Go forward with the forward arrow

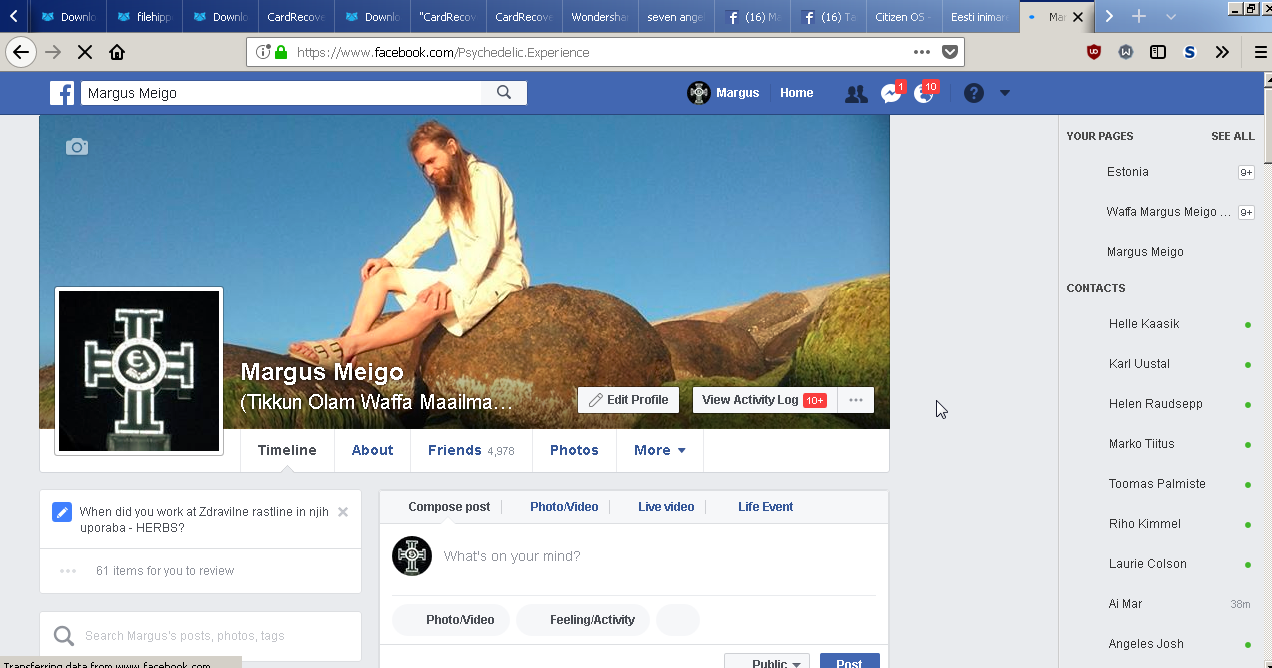(x=53, y=52)
